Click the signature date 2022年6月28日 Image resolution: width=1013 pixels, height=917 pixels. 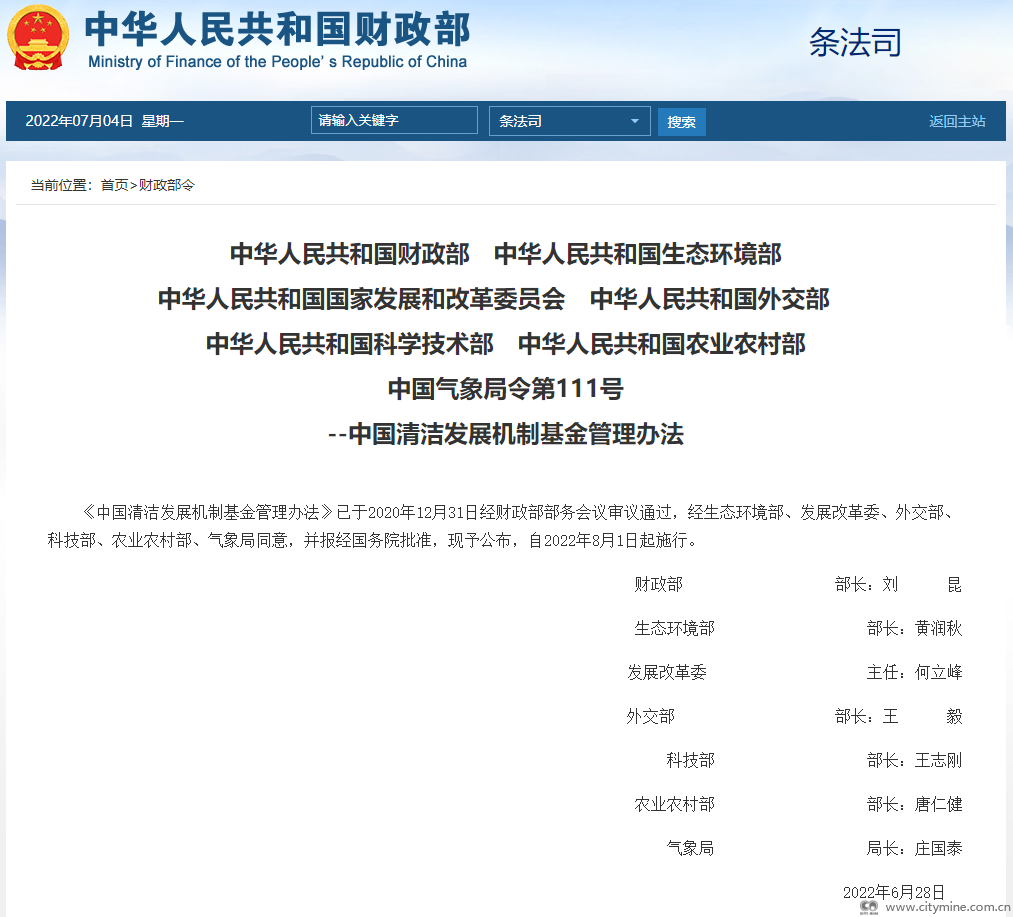coord(893,892)
